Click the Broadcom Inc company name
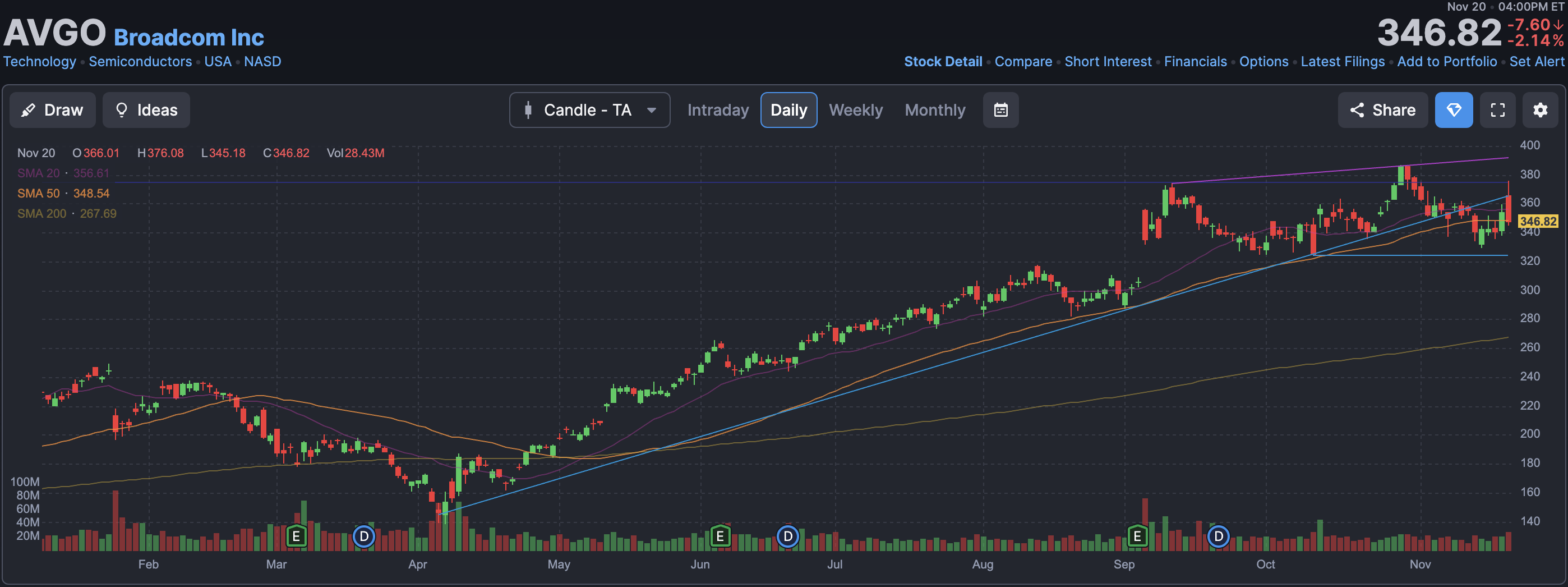 (188, 37)
